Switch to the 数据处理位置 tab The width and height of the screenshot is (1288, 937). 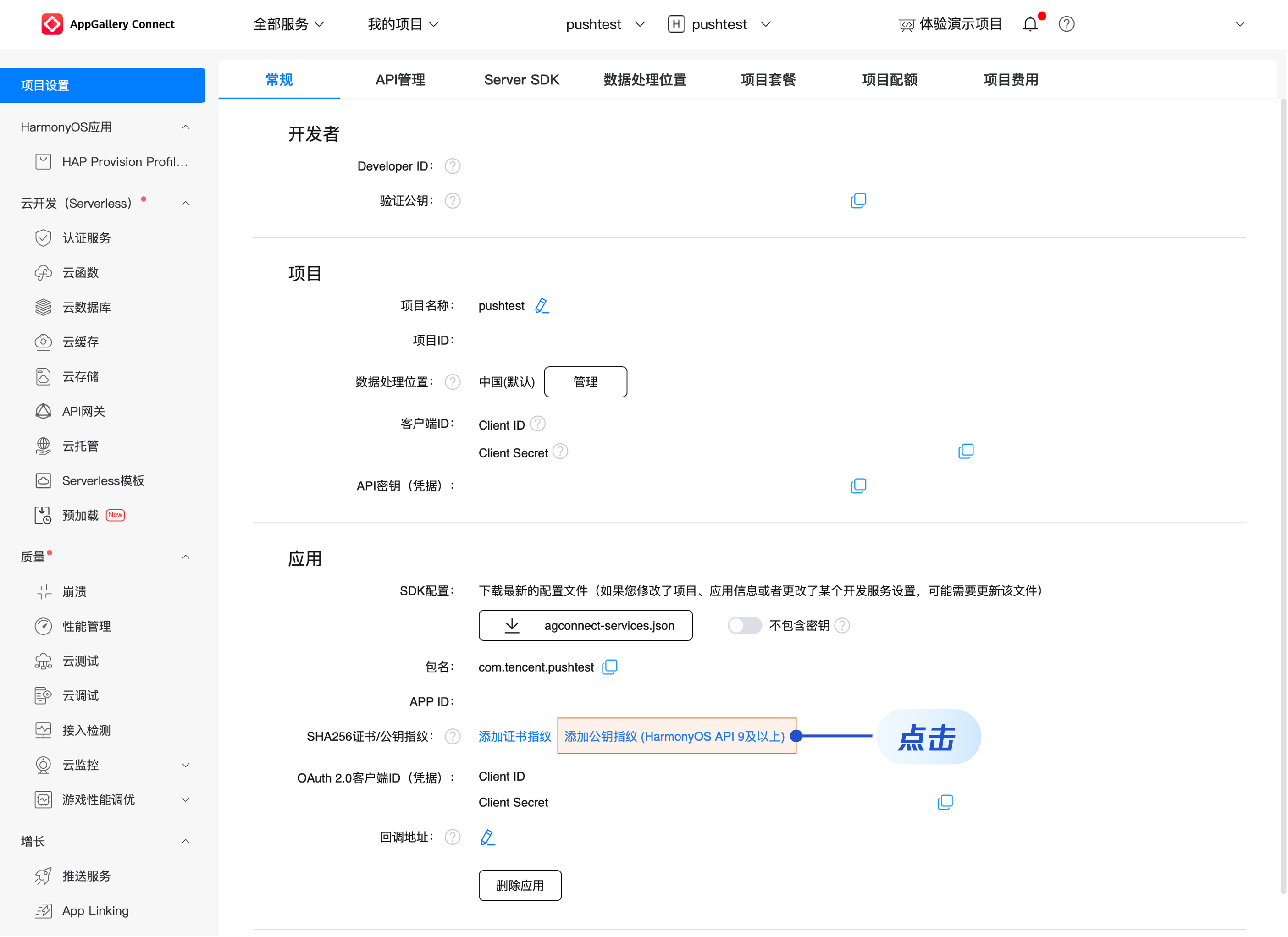click(646, 79)
